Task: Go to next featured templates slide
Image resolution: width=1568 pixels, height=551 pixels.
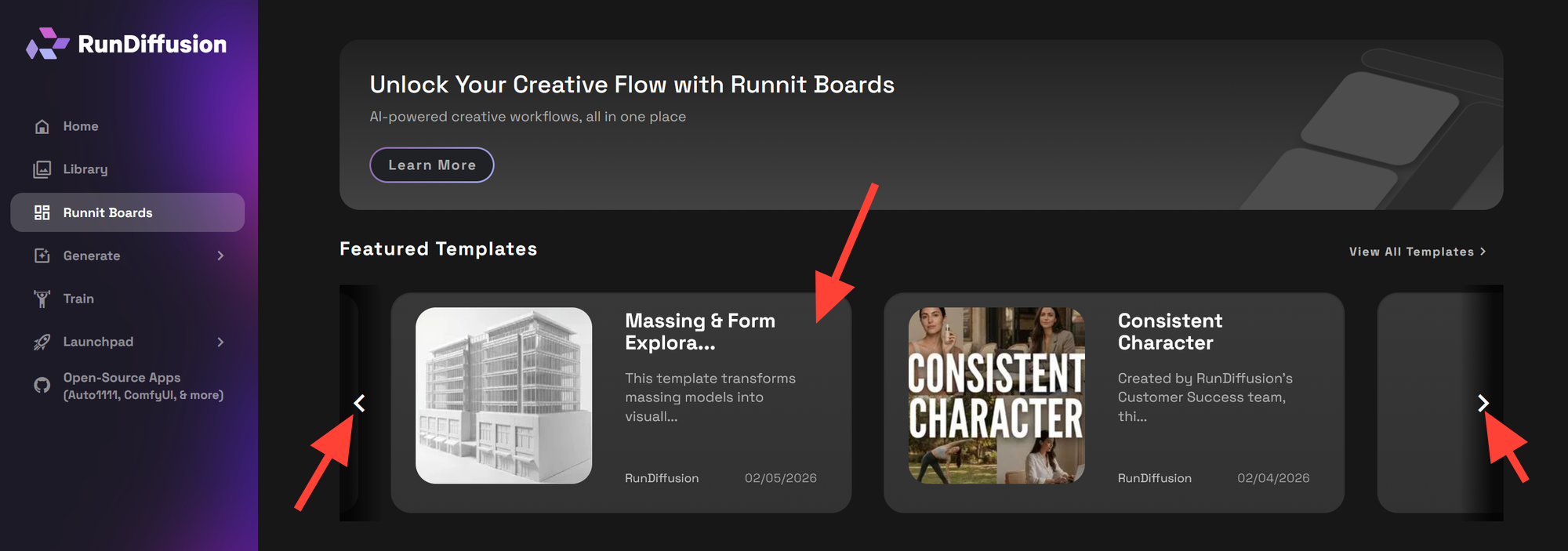Action: tap(1483, 403)
